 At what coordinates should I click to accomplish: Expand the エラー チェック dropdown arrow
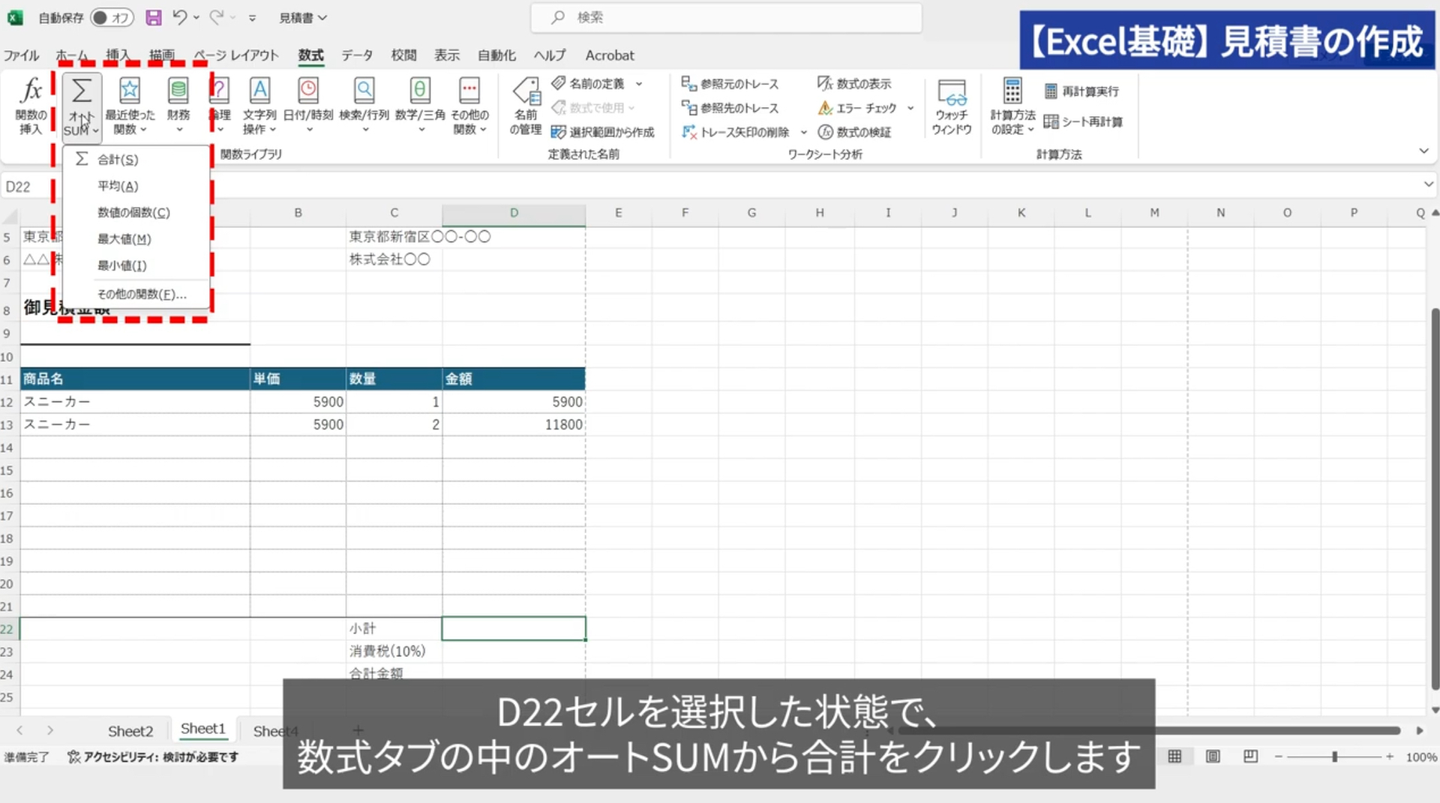910,108
